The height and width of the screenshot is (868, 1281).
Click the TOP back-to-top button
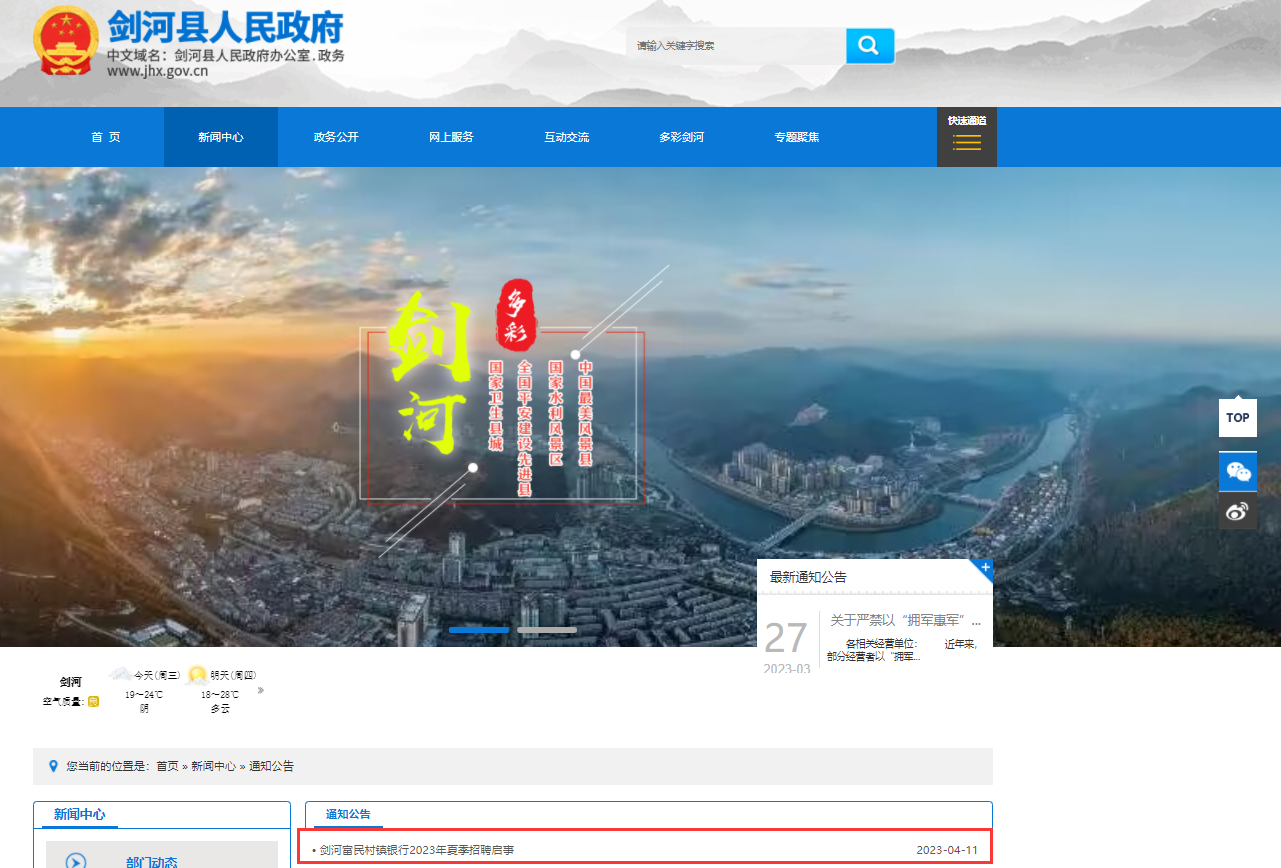(1238, 418)
